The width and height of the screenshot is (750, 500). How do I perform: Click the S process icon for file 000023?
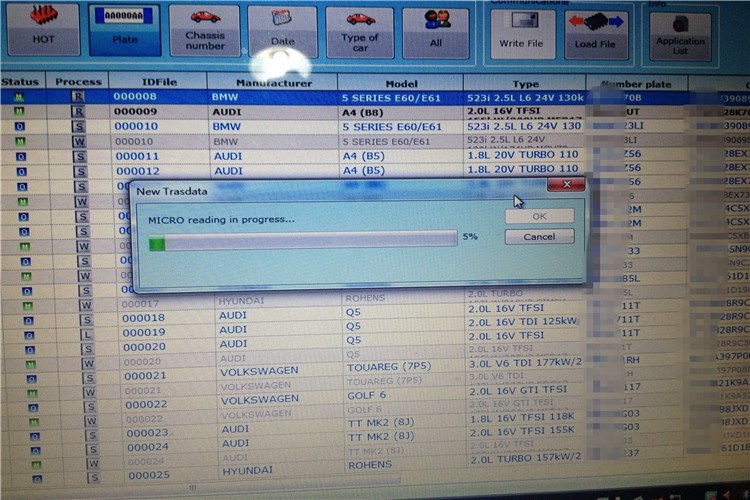pos(92,435)
